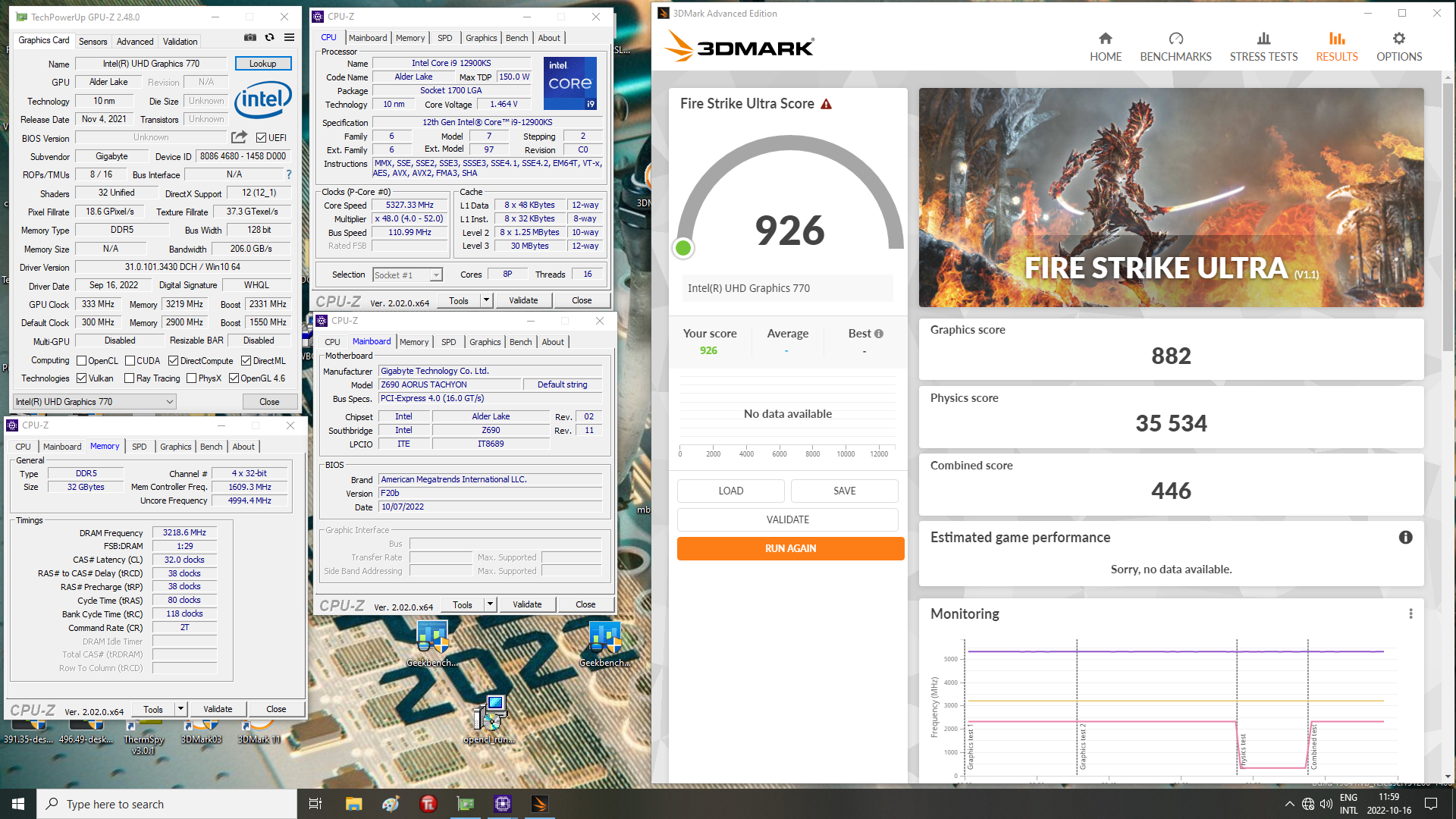Click the Bus Interface question mark icon
Screen dimensions: 1456x819
(289, 174)
